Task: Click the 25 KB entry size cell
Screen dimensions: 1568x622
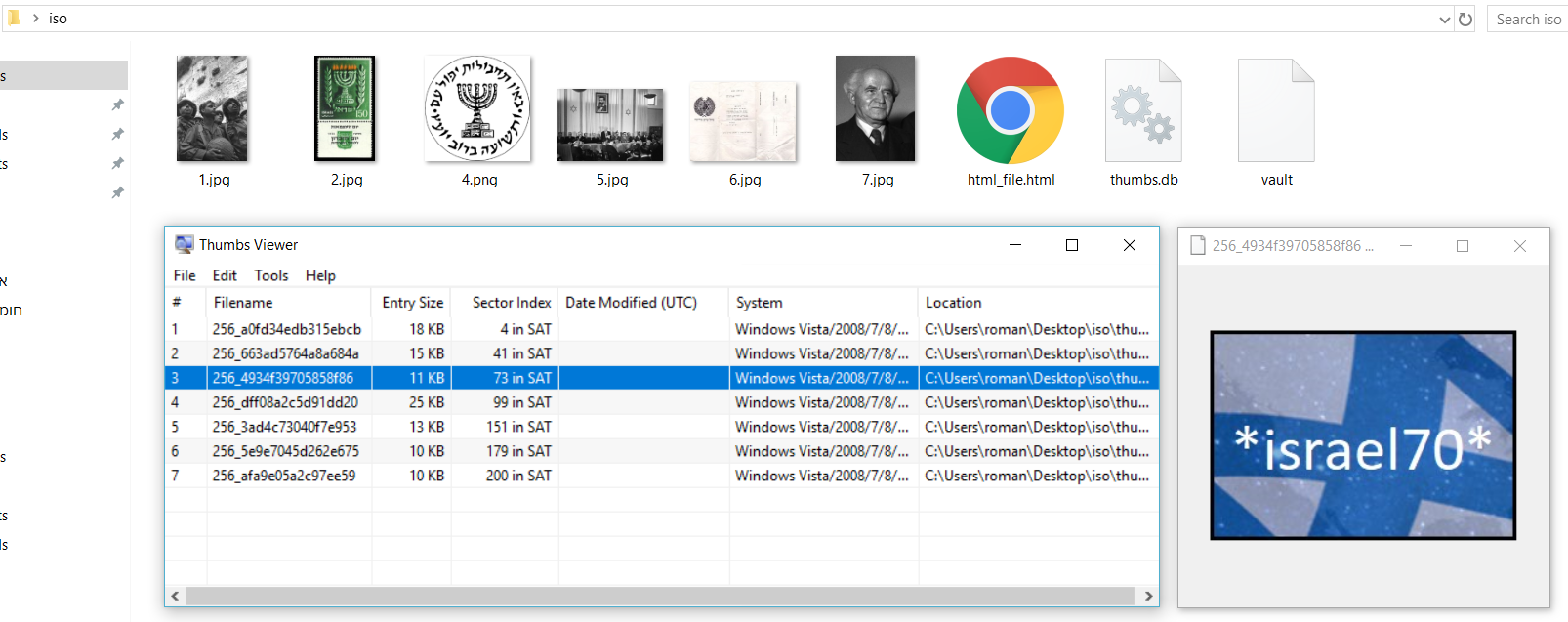Action: coord(427,402)
